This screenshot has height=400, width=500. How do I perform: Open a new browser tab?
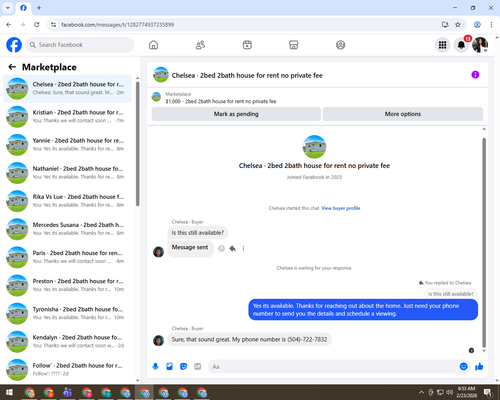[39, 8]
